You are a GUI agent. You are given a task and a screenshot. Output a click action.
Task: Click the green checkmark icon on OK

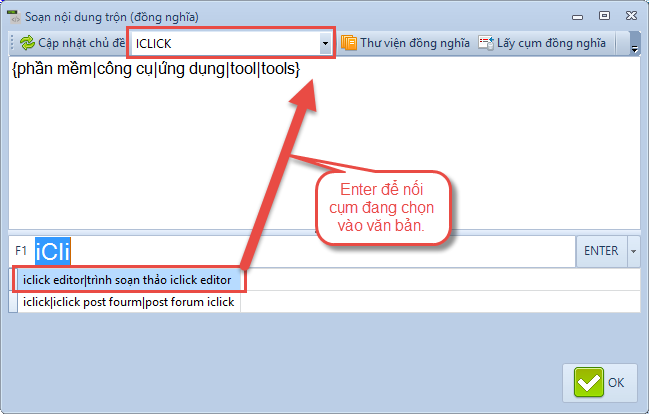coord(589,382)
